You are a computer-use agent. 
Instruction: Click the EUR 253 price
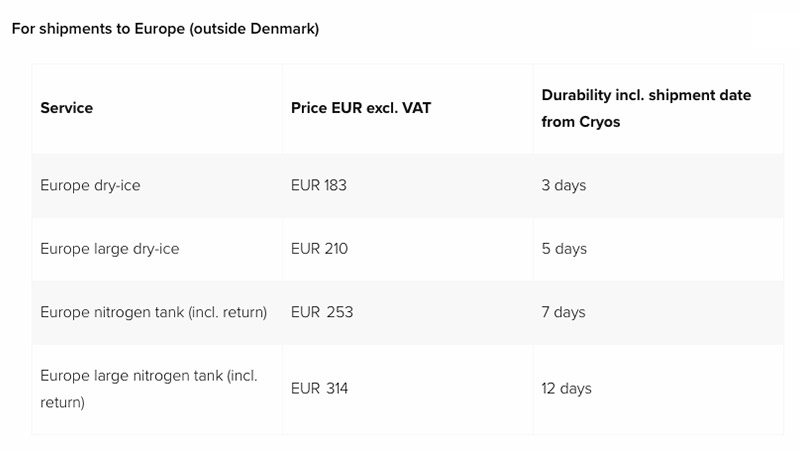click(x=321, y=312)
